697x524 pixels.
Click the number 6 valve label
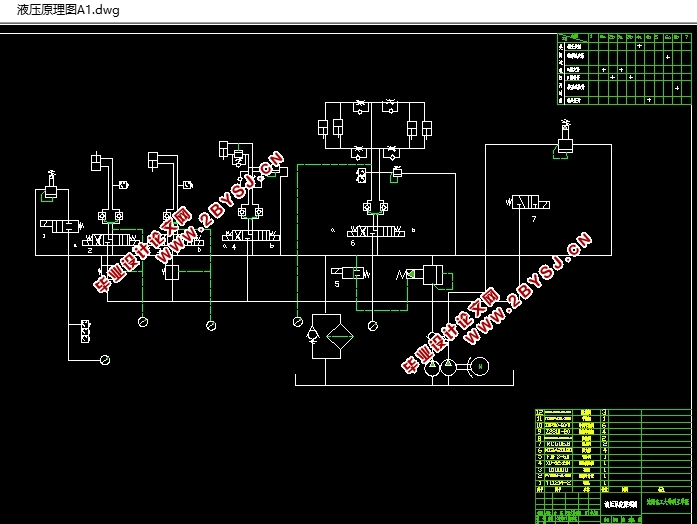[353, 243]
